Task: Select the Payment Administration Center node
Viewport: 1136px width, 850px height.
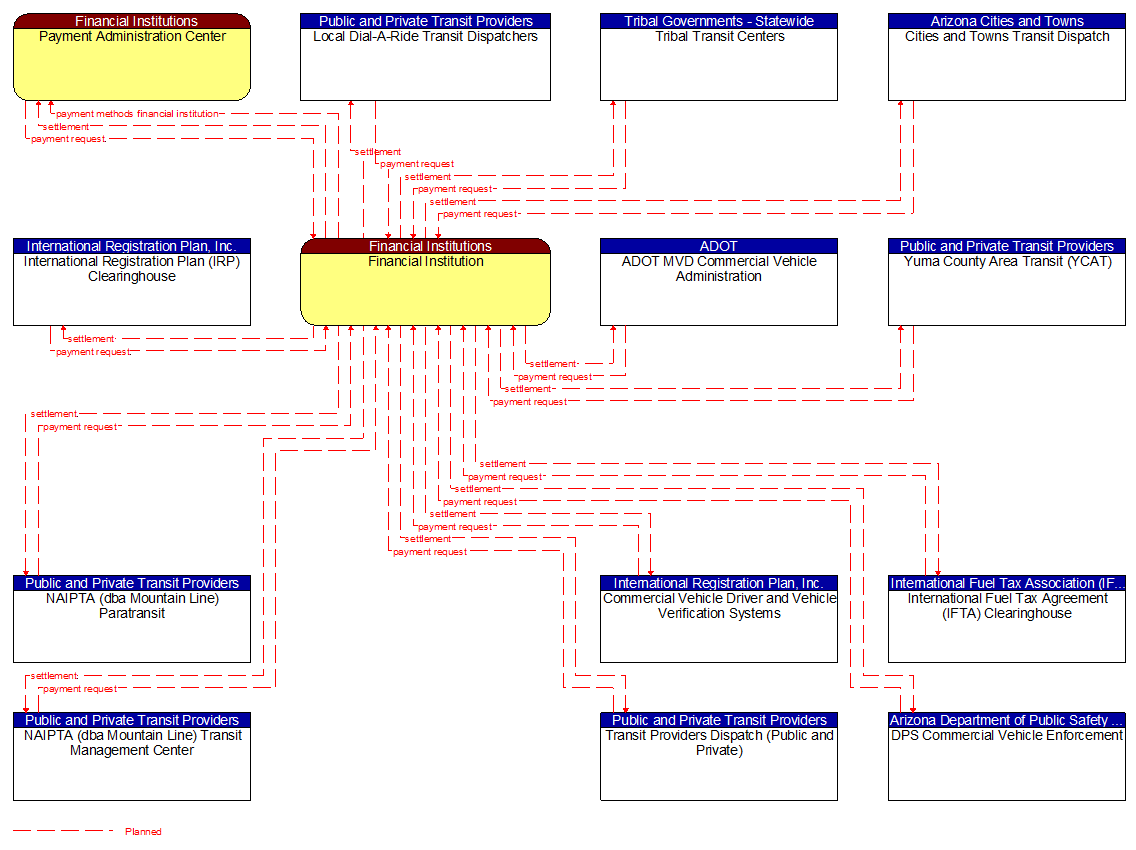Action: pyautogui.click(x=131, y=57)
